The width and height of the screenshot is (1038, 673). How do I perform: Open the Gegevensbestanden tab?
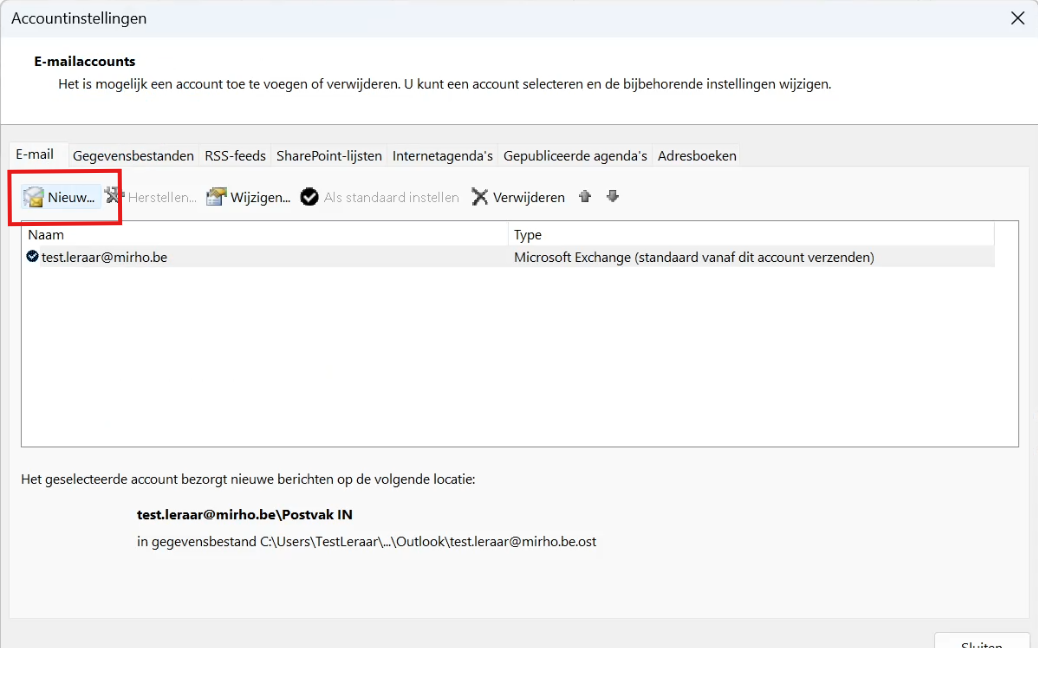[x=133, y=156]
